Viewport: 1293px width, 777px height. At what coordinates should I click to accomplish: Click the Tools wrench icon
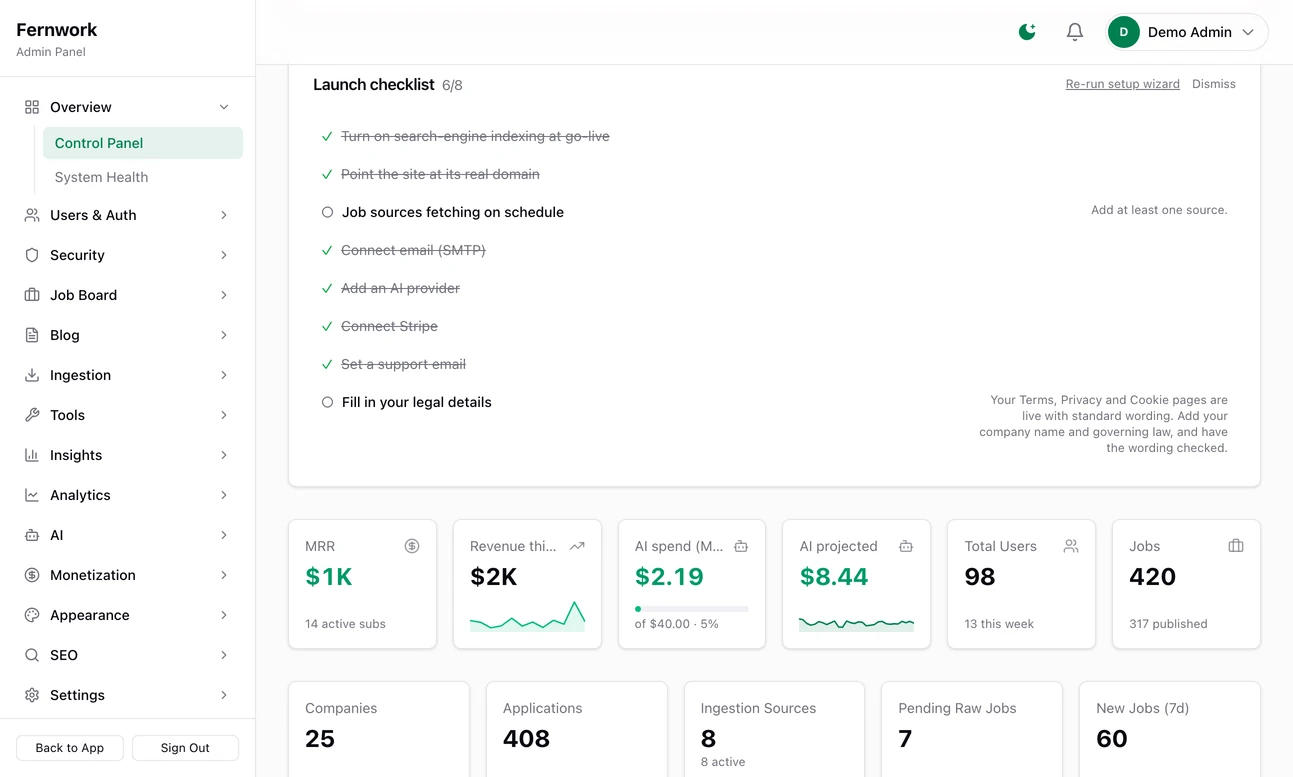[x=32, y=415]
